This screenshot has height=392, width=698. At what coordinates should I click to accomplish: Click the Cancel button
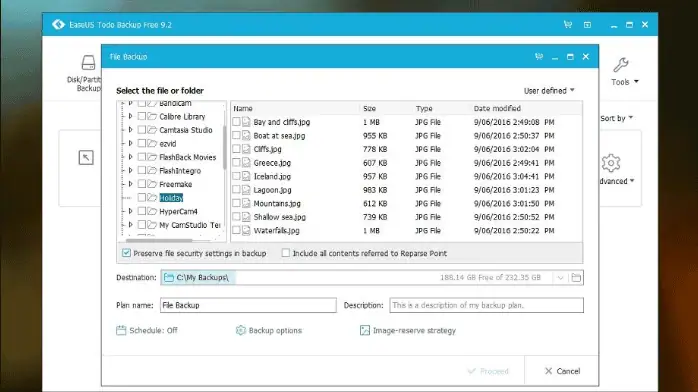tap(562, 371)
